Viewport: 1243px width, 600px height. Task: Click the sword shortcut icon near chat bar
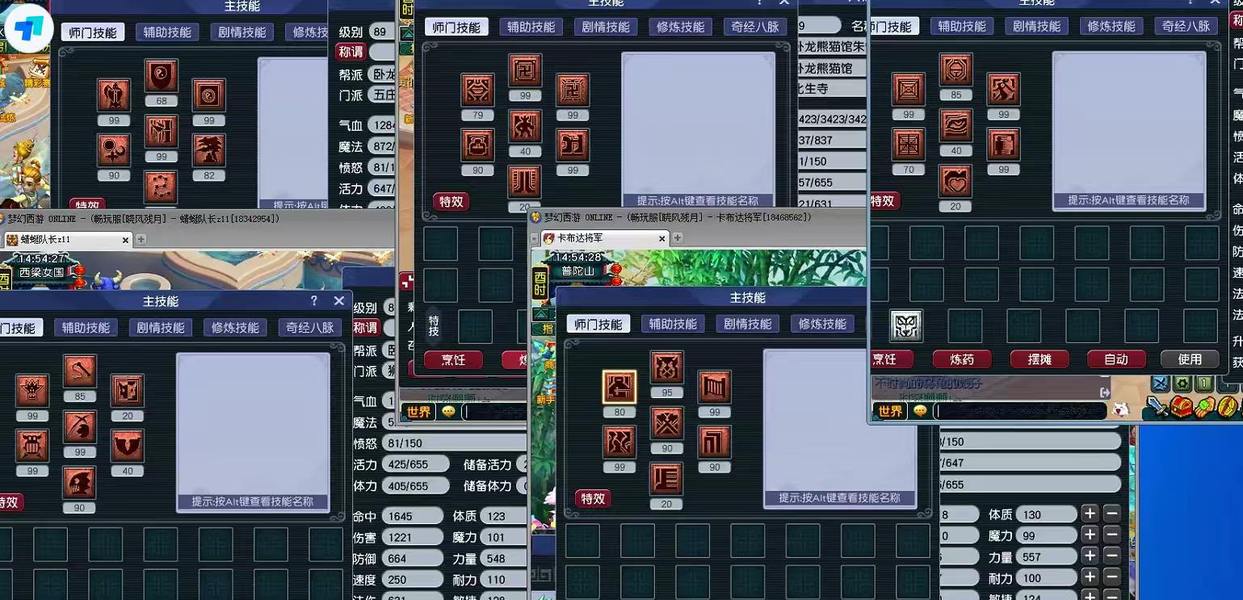click(x=1158, y=406)
